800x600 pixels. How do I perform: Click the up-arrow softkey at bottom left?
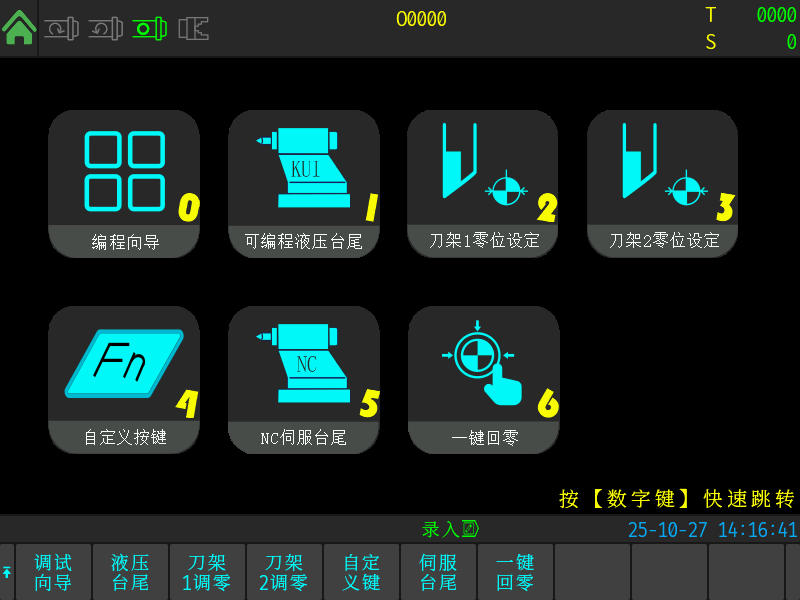7,572
